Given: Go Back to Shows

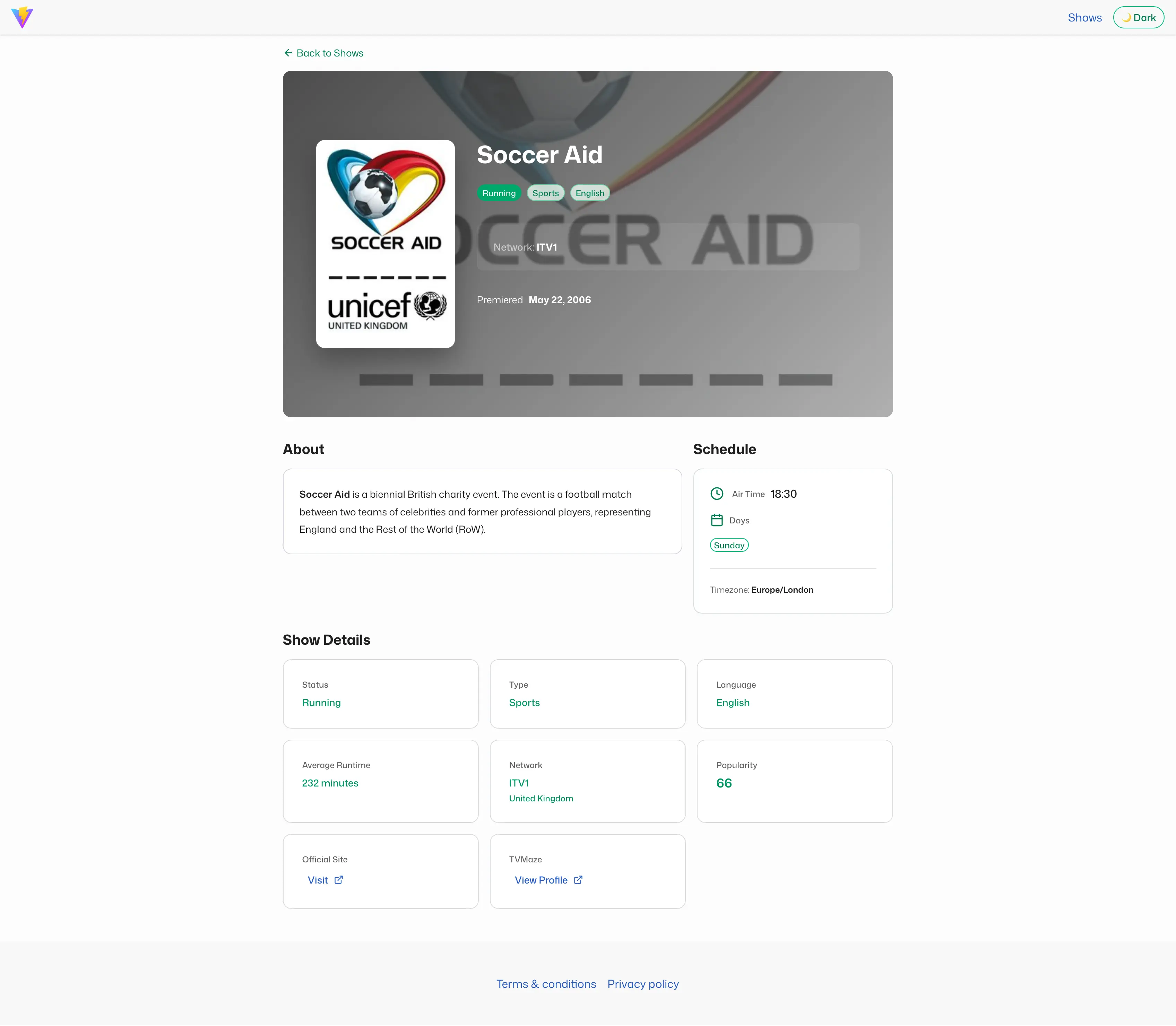Looking at the screenshot, I should 323,53.
